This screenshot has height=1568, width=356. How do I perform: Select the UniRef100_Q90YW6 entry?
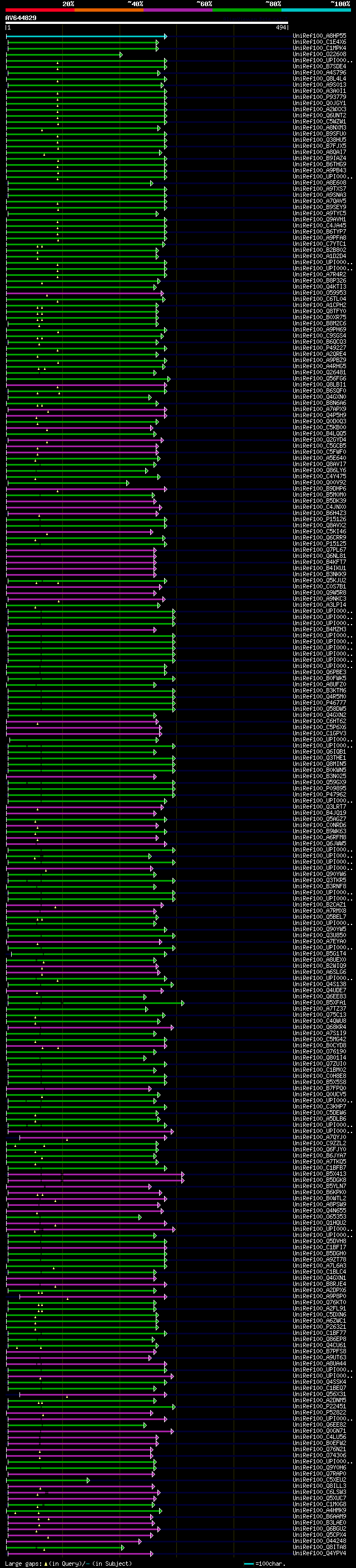point(319,874)
